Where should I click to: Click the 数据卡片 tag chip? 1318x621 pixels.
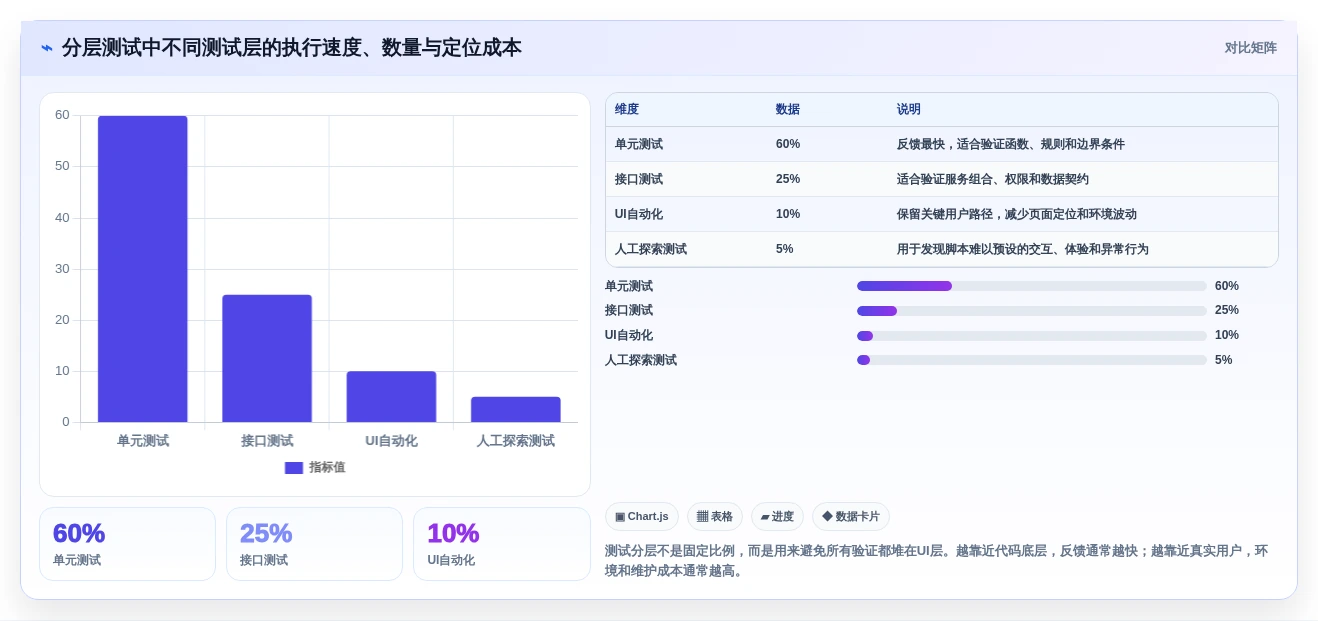(851, 517)
